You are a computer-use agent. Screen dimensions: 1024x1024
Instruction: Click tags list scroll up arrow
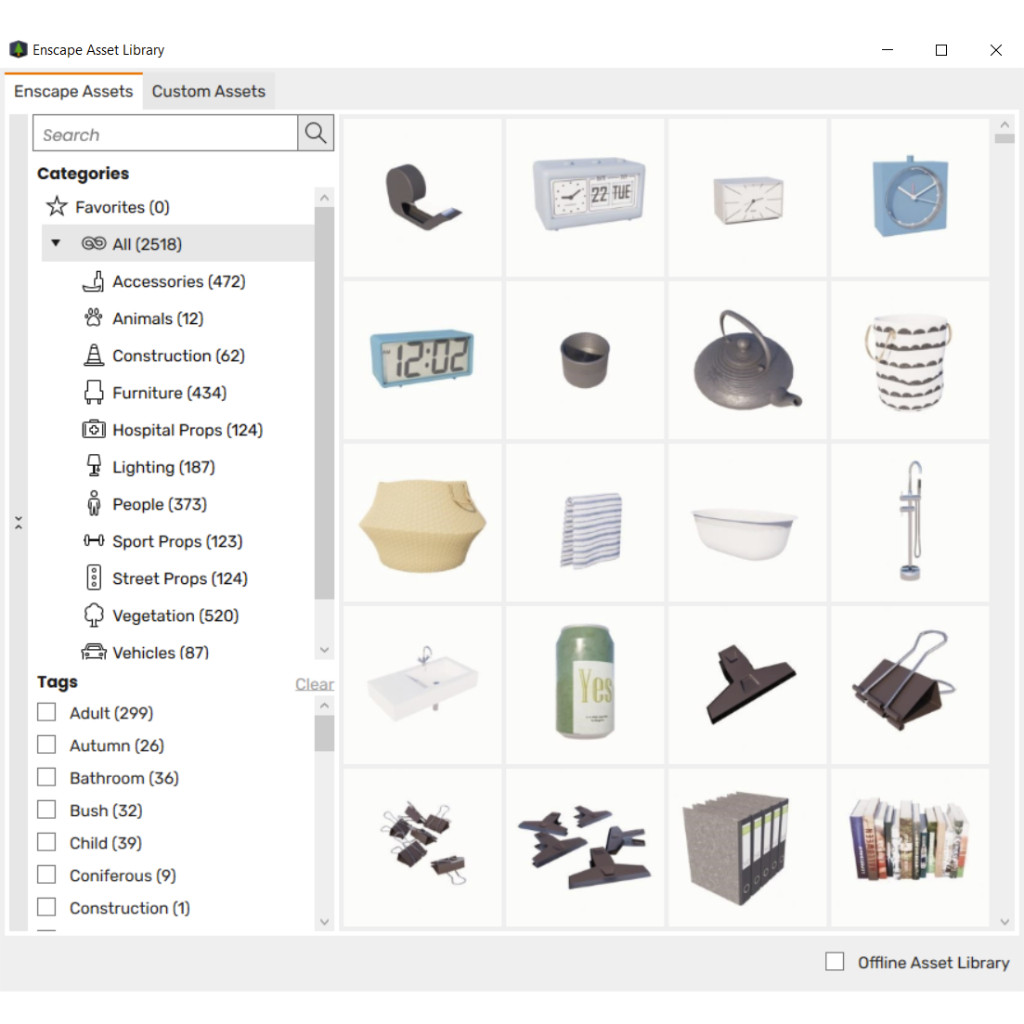[x=325, y=706]
